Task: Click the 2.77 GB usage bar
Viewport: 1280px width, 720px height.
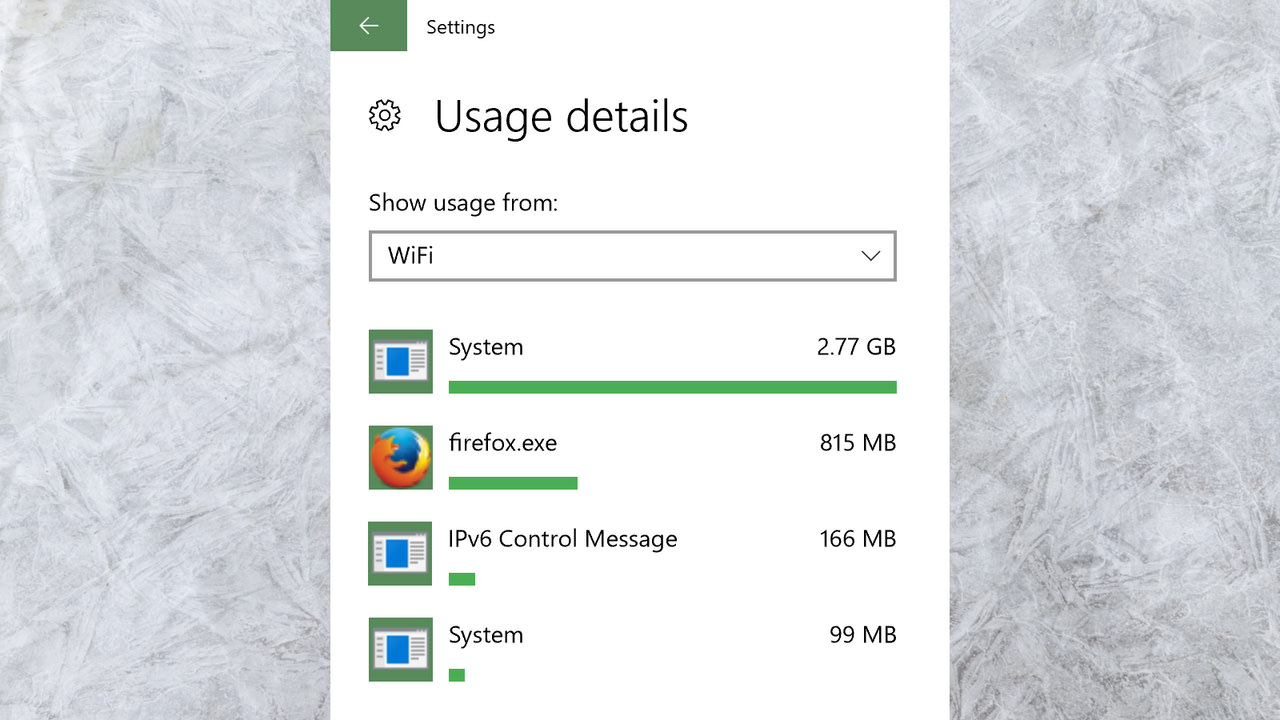Action: pyautogui.click(x=672, y=387)
